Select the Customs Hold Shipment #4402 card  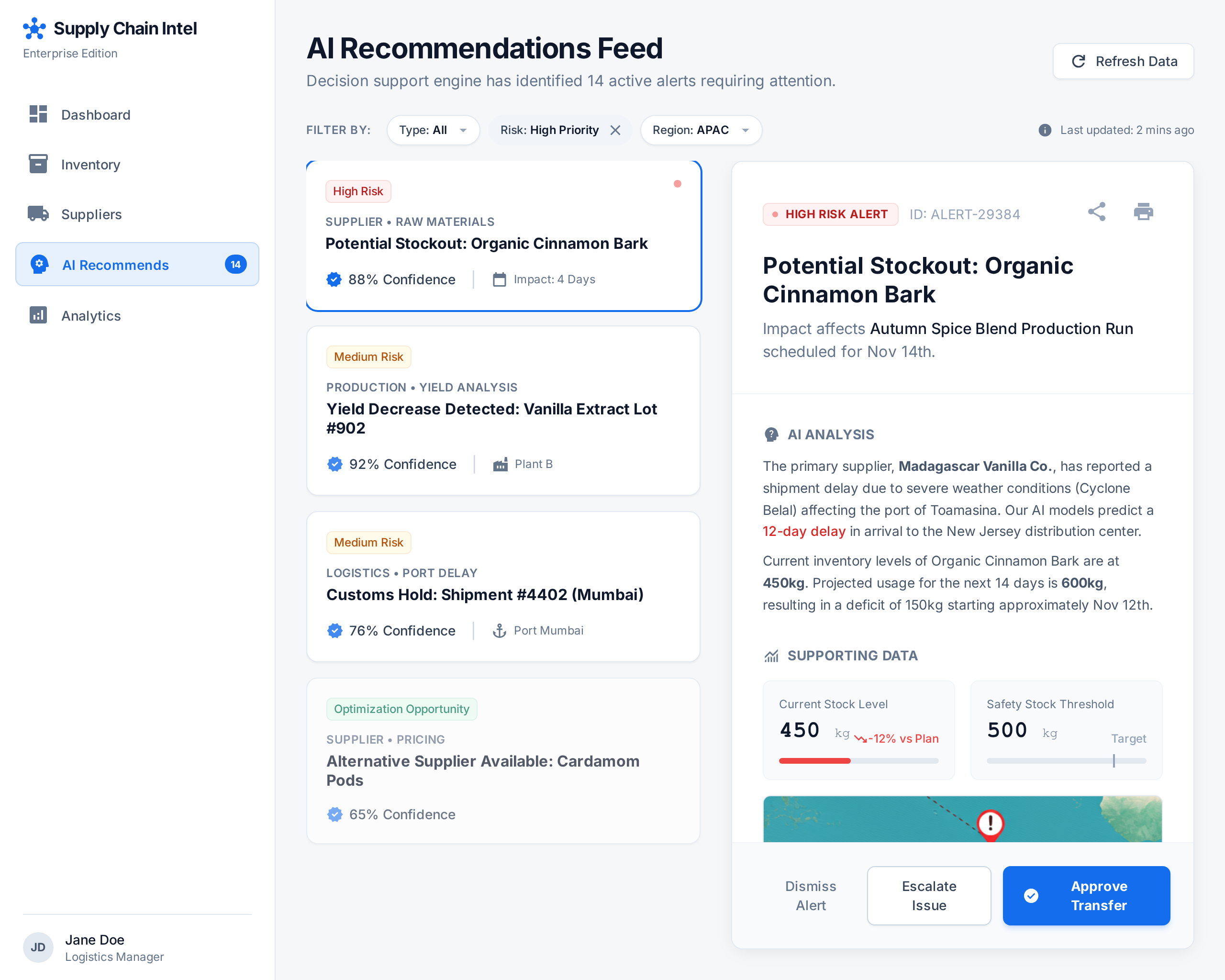(x=503, y=586)
